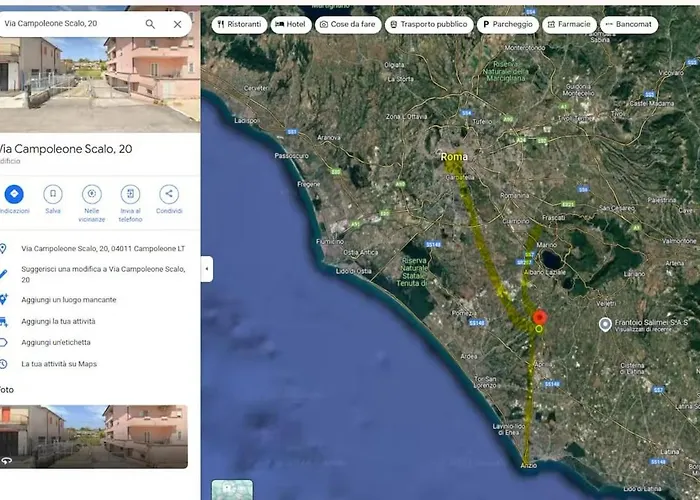Collapse the side panel with arrow tab

(207, 269)
